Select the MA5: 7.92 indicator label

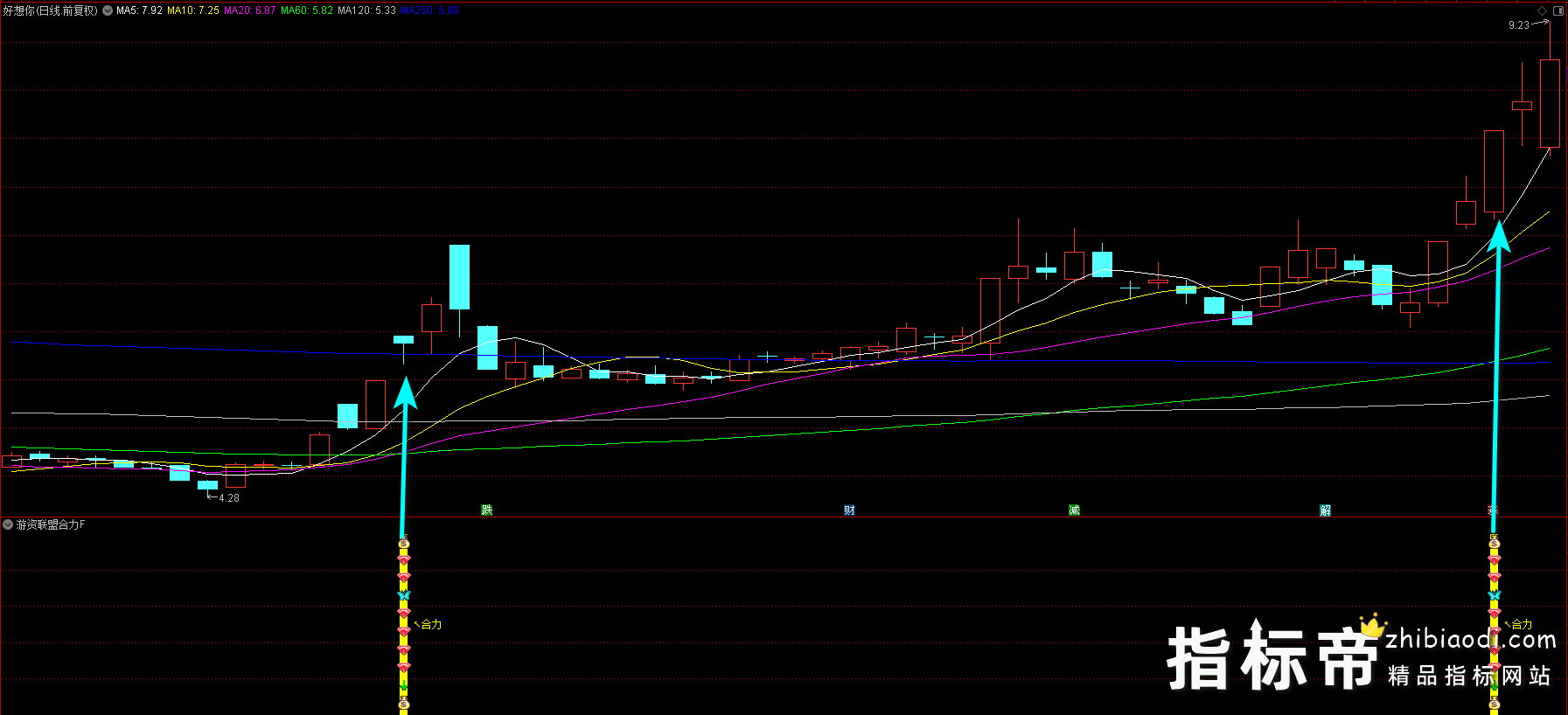click(x=139, y=10)
